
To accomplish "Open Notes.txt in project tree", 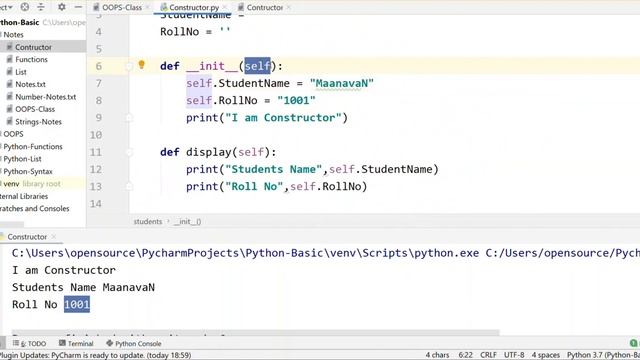I will point(30,84).
